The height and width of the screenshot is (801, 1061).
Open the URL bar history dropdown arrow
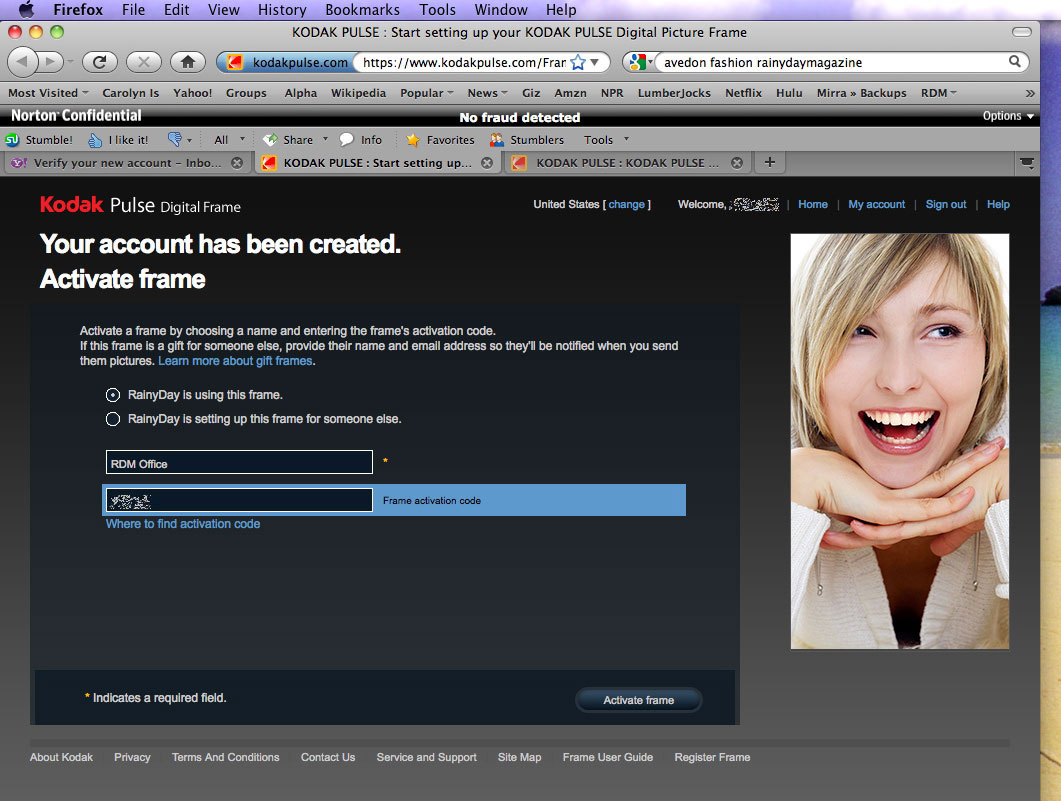coord(595,62)
